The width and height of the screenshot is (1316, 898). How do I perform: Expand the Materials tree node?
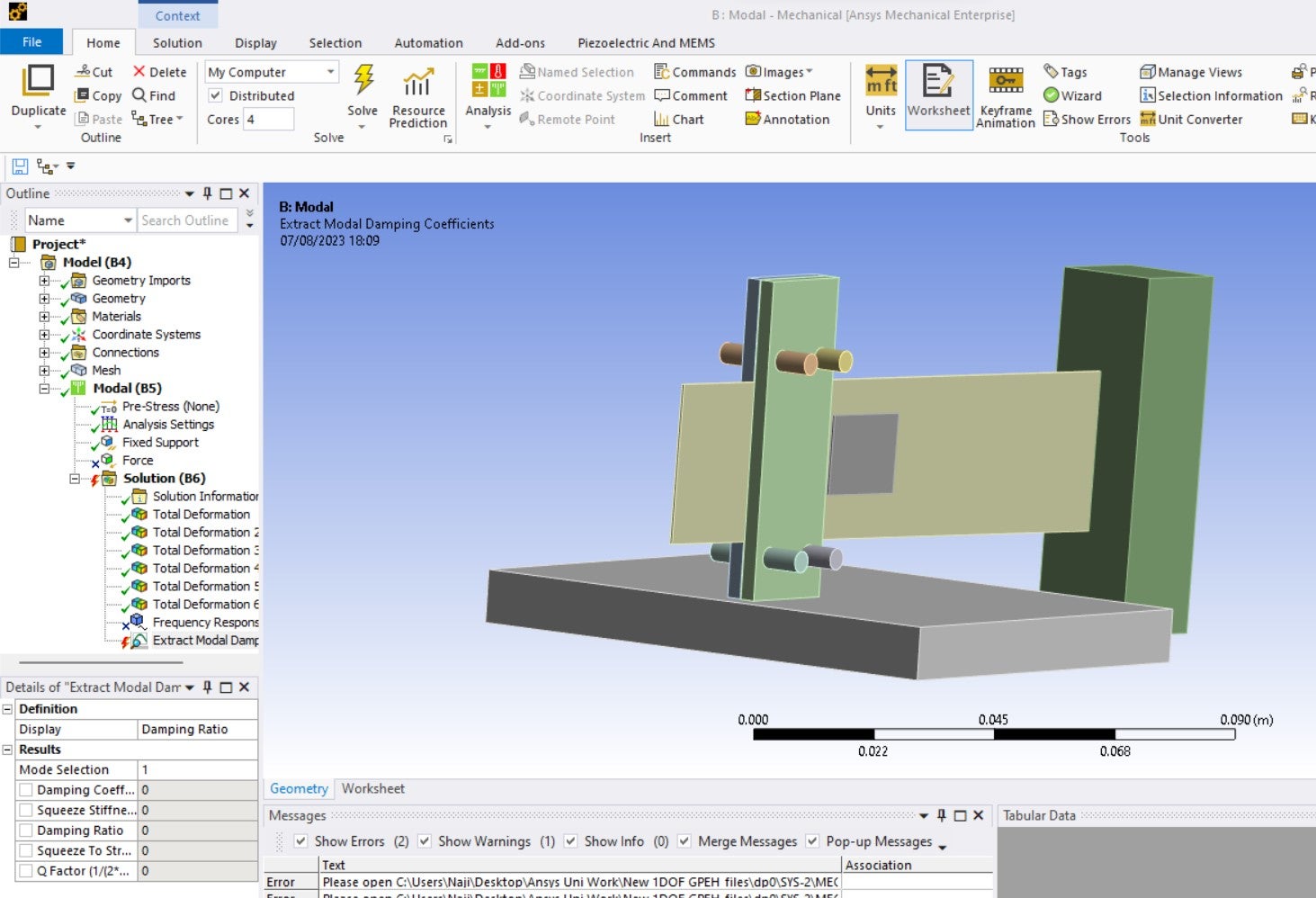click(44, 317)
